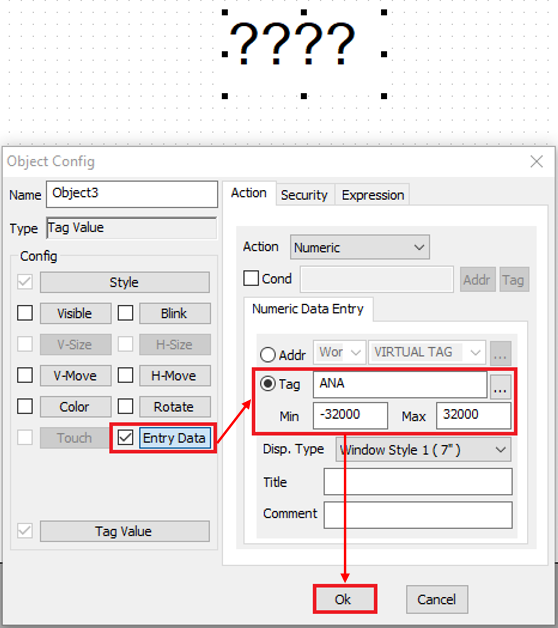This screenshot has width=558, height=628.
Task: Click the V-Move config button
Action: click(75, 376)
